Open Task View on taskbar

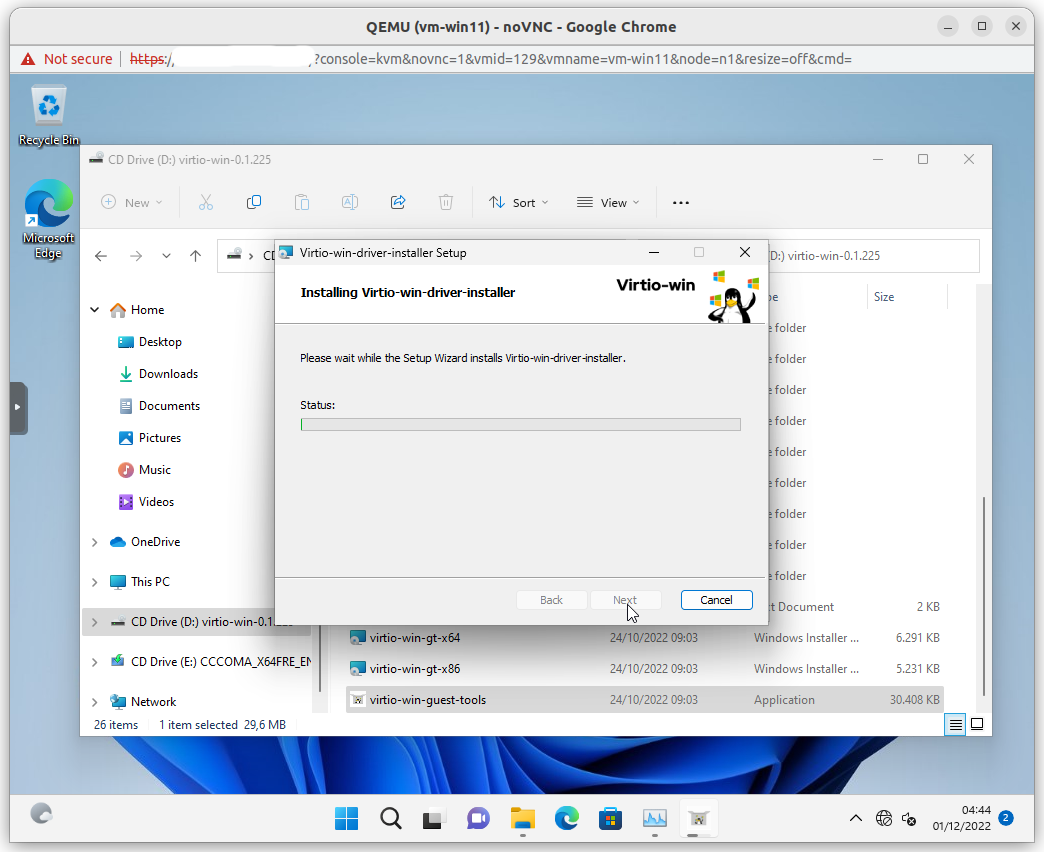tap(433, 819)
